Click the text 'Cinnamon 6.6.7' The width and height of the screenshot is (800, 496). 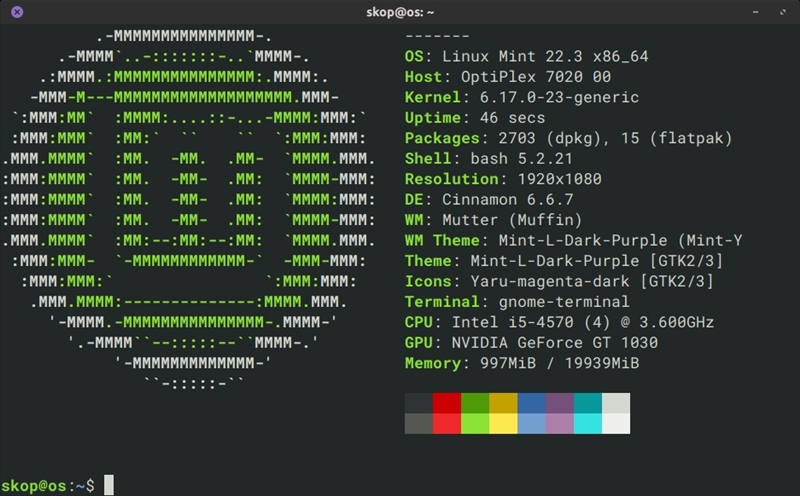pos(508,200)
